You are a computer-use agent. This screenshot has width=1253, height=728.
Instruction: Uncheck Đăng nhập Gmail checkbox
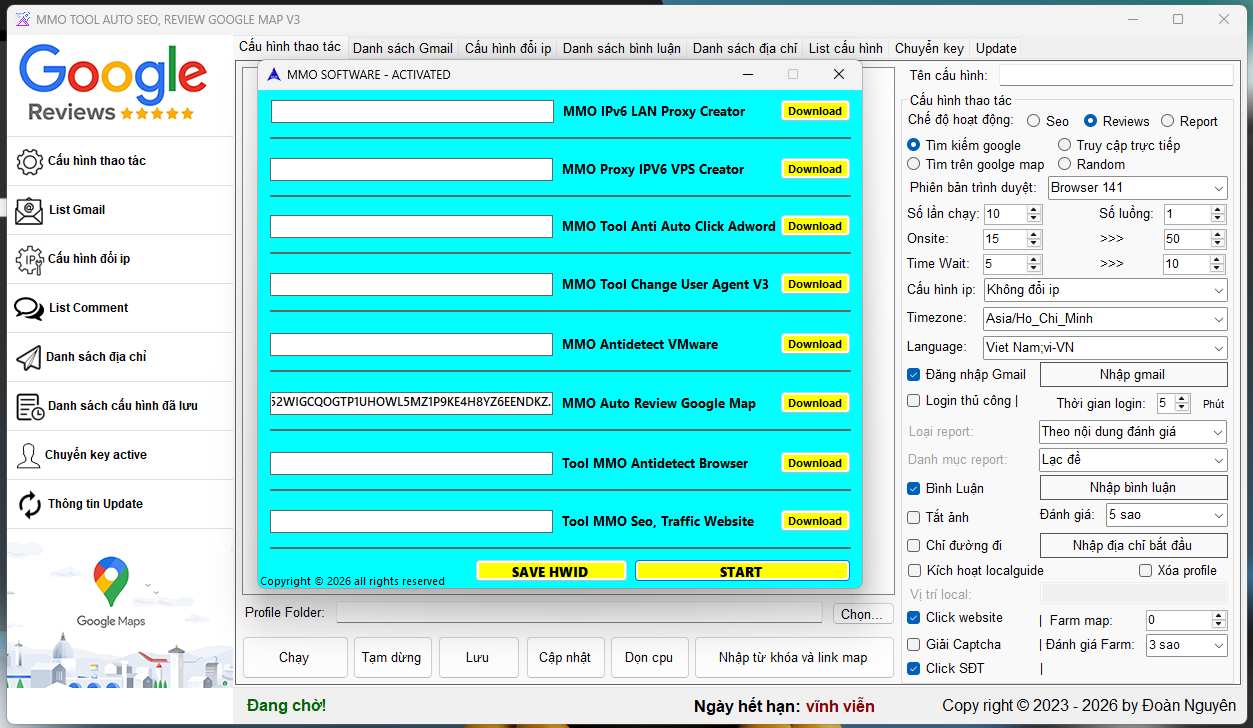[914, 374]
